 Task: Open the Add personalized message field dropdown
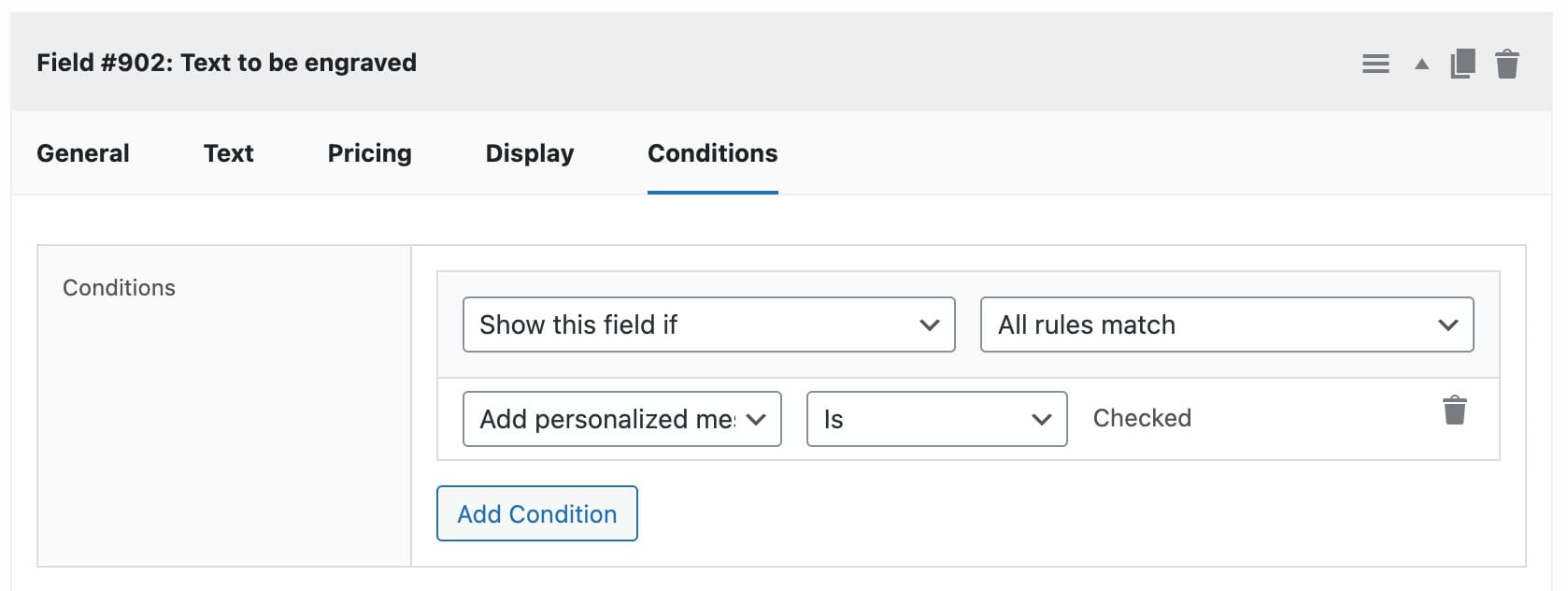point(621,419)
